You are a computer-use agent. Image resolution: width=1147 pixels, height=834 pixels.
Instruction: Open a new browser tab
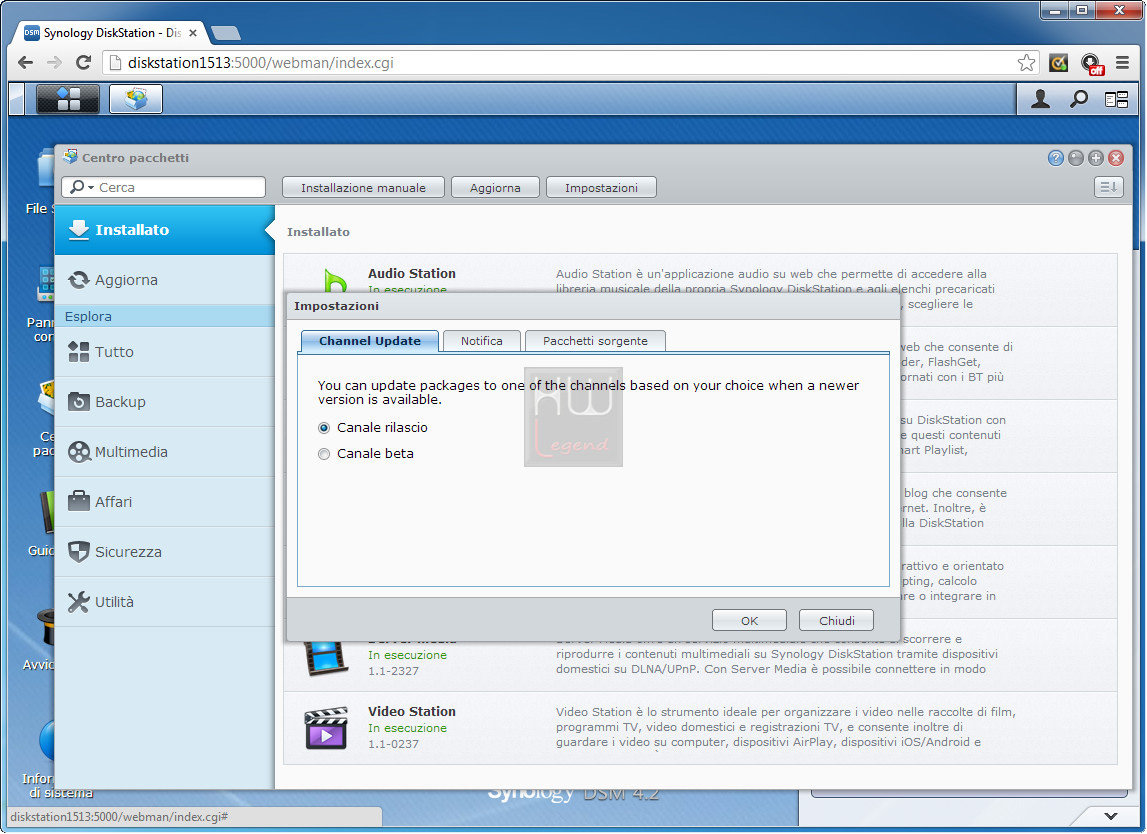(225, 33)
